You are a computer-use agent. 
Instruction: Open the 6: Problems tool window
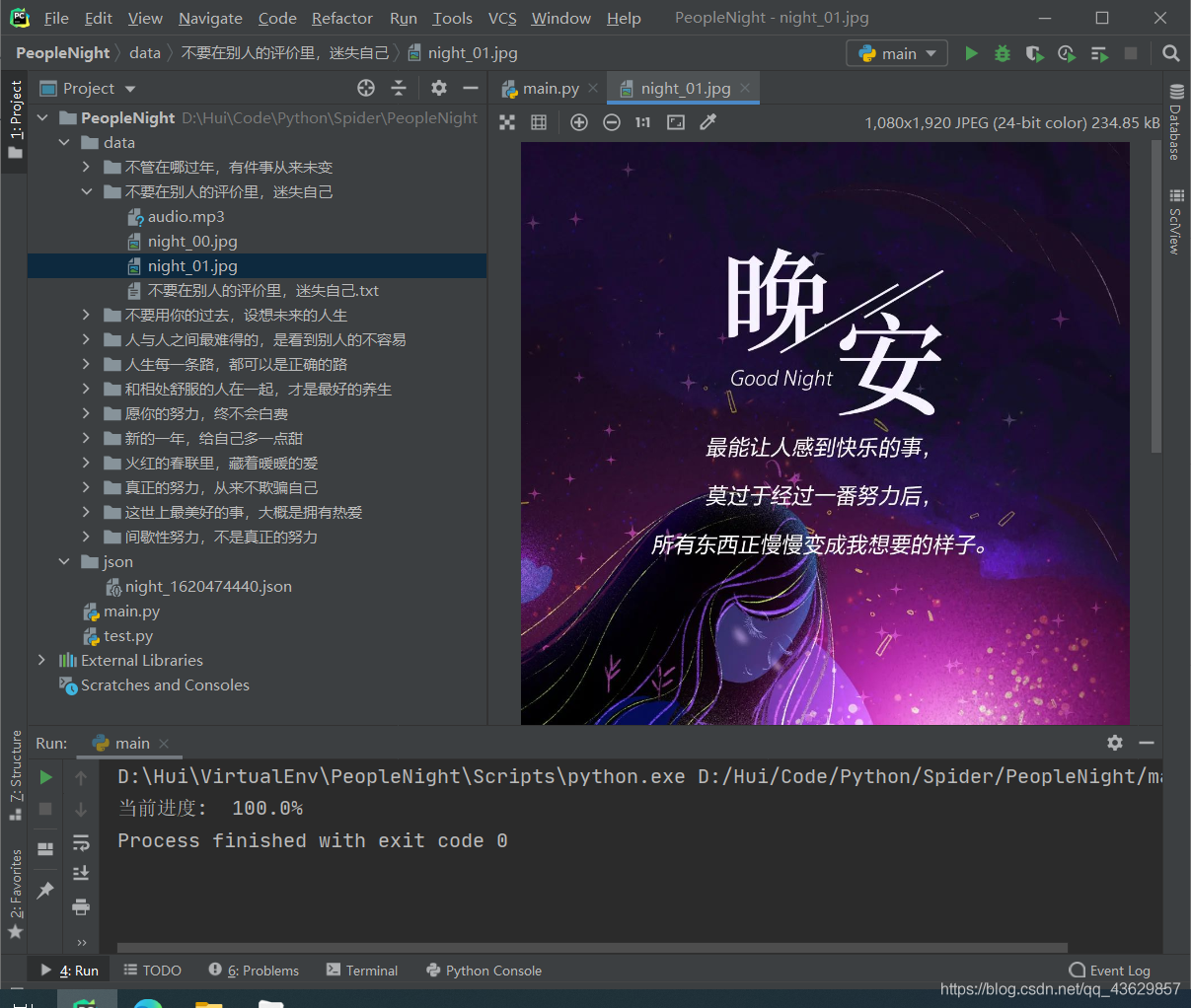click(254, 971)
